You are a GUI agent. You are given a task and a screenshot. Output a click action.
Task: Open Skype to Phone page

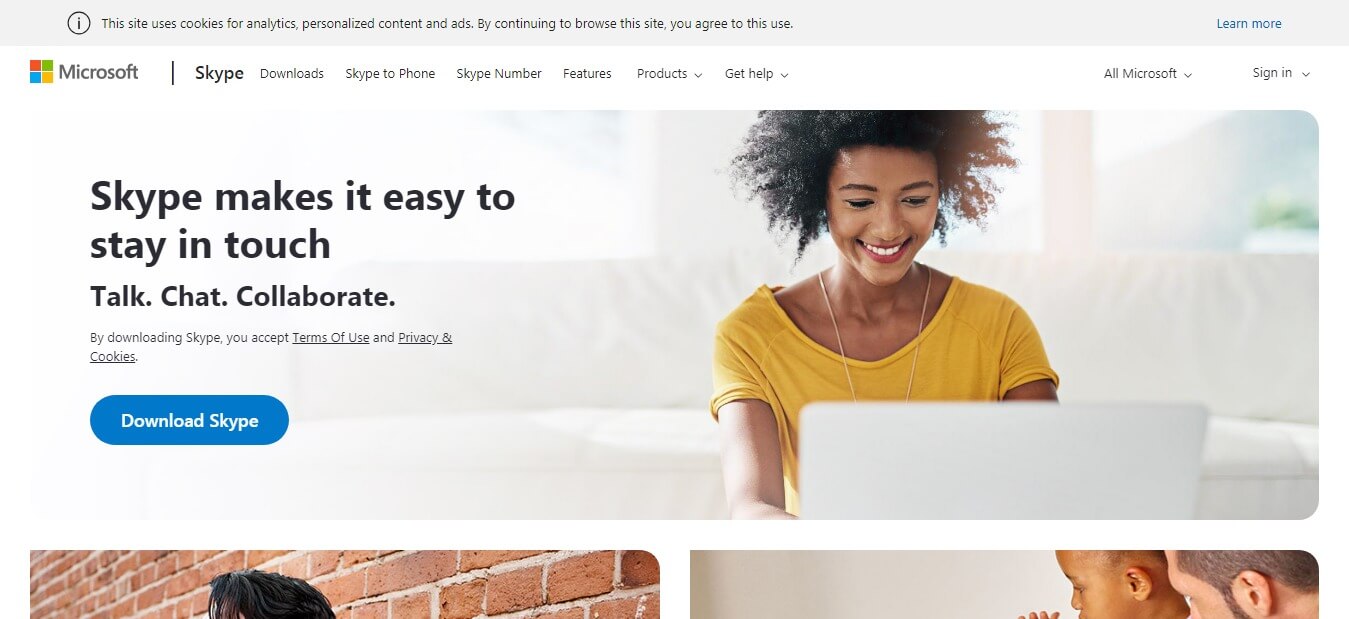[390, 73]
